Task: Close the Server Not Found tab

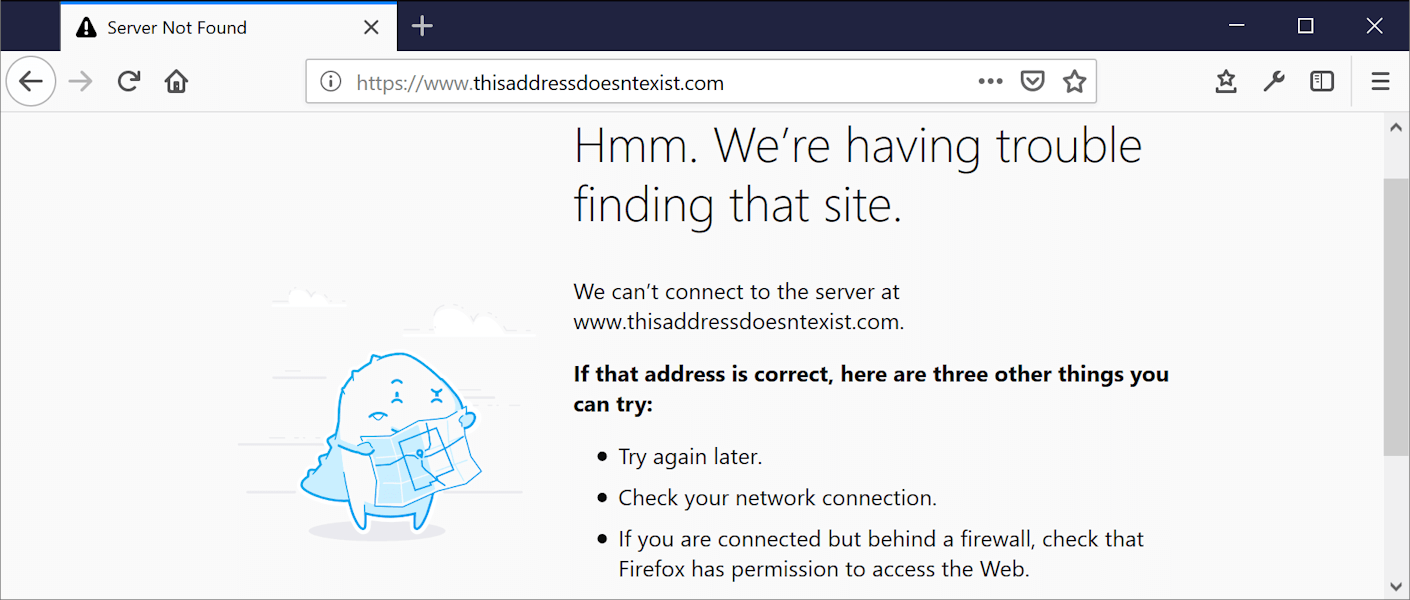Action: [371, 27]
